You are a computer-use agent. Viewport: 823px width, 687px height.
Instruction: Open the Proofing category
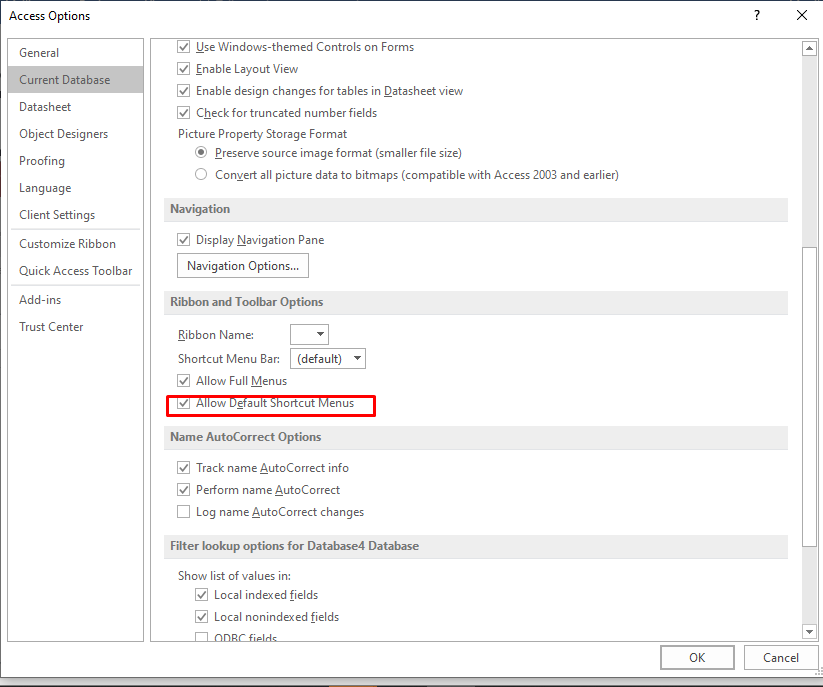pyautogui.click(x=76, y=161)
